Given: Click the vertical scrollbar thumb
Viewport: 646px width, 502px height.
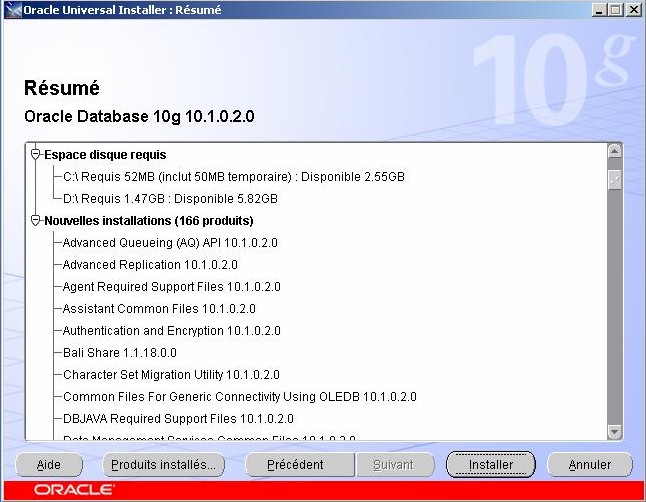Looking at the screenshot, I should coord(614,179).
